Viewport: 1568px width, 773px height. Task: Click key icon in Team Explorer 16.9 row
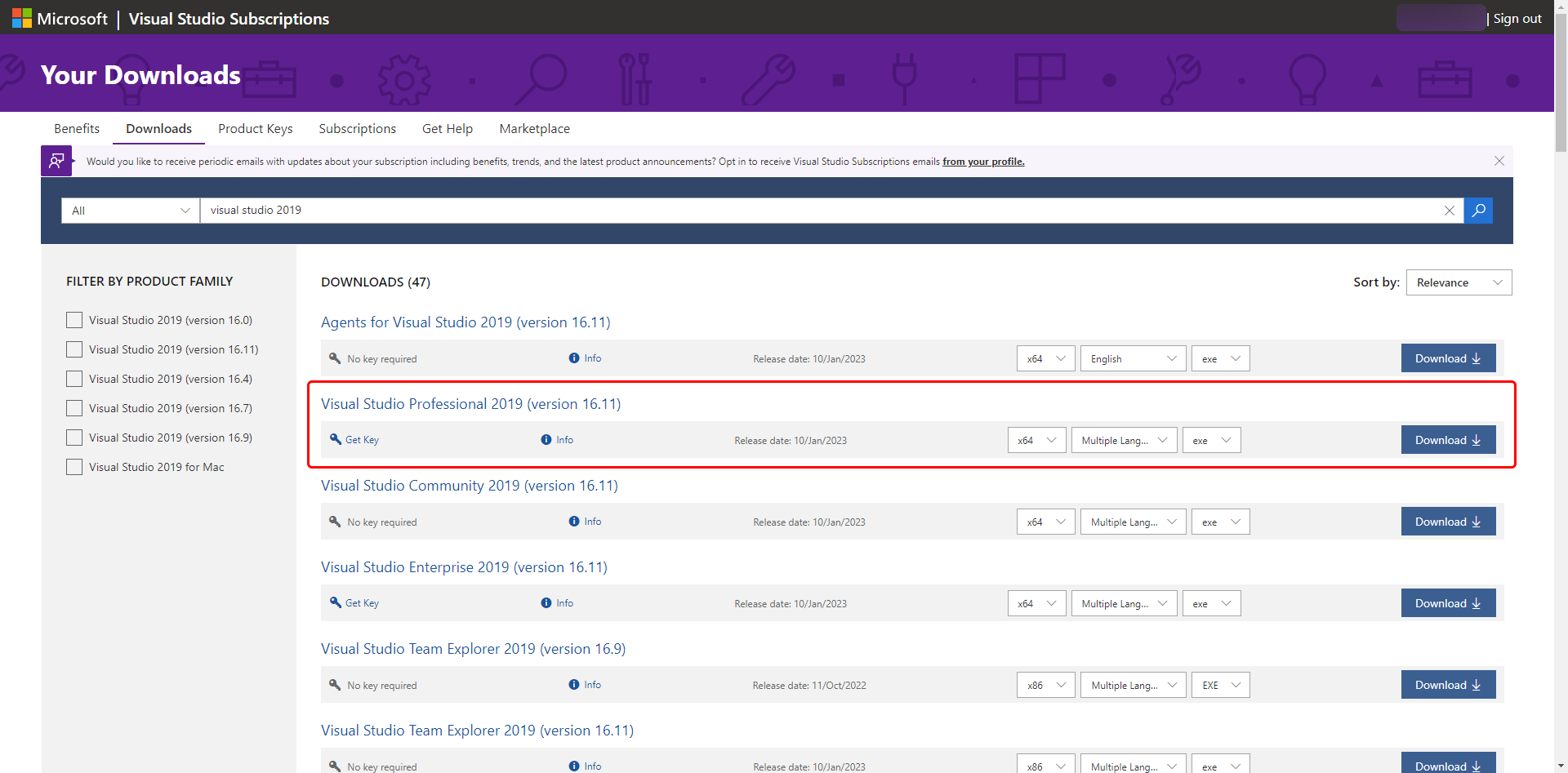click(335, 685)
